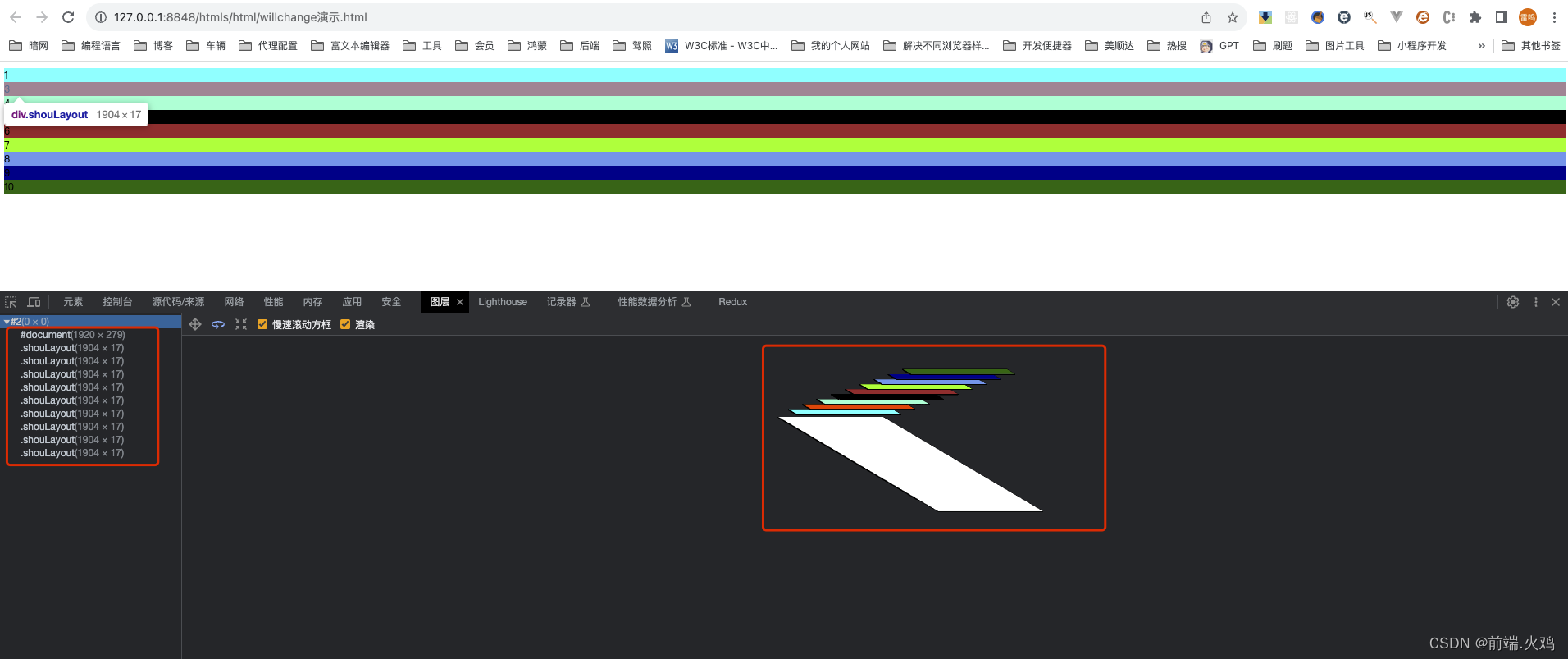Image resolution: width=1568 pixels, height=659 pixels.
Task: Open the dark blue round e extension
Action: [x=1344, y=17]
